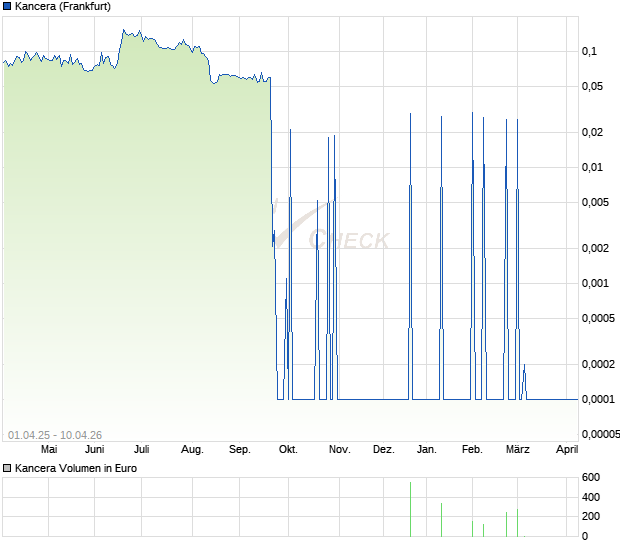
Task: Click the date range '01.04.25 - 10.04.26'
Action: (x=55, y=435)
